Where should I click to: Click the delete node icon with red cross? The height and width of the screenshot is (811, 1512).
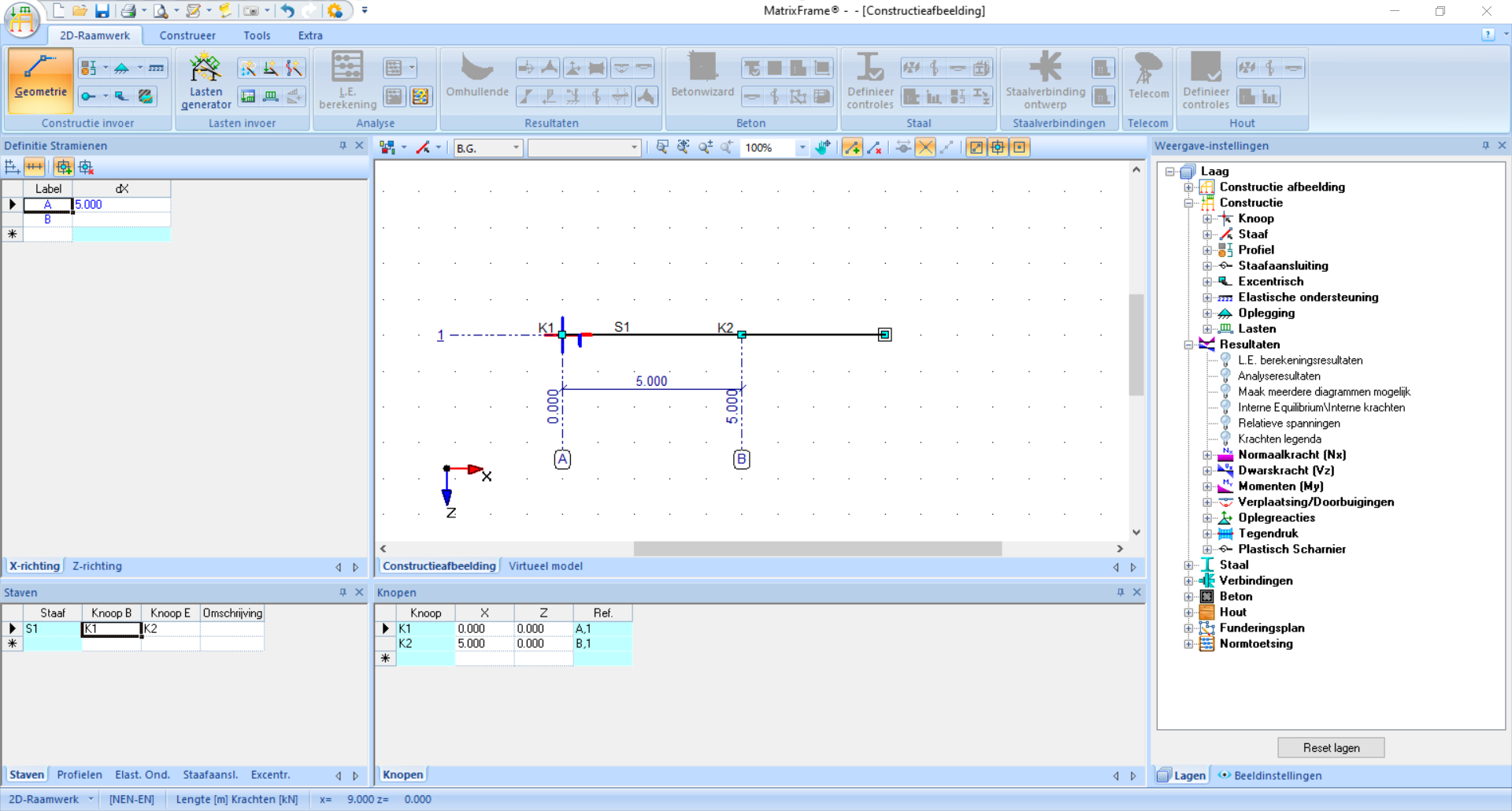point(874,147)
